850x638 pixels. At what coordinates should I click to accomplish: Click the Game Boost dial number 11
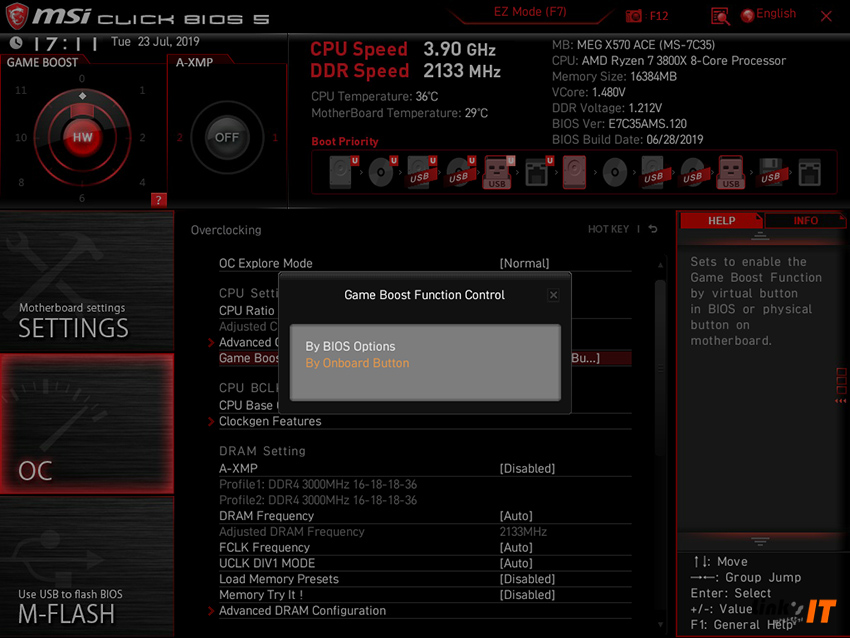point(21,90)
